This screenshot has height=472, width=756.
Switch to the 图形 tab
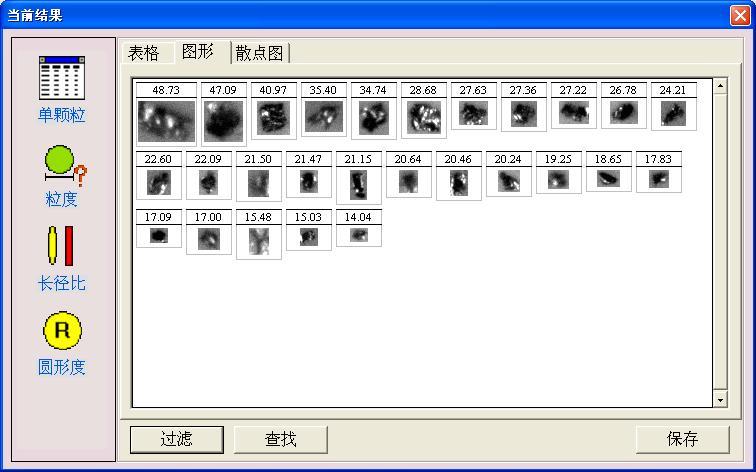[x=202, y=52]
